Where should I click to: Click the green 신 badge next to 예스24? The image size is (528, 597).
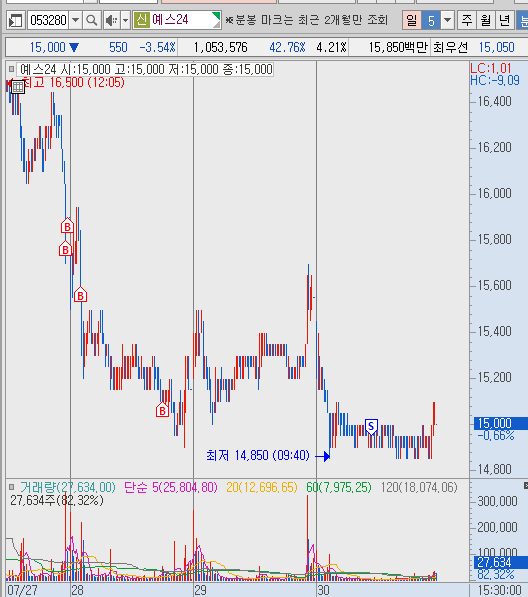pos(141,20)
